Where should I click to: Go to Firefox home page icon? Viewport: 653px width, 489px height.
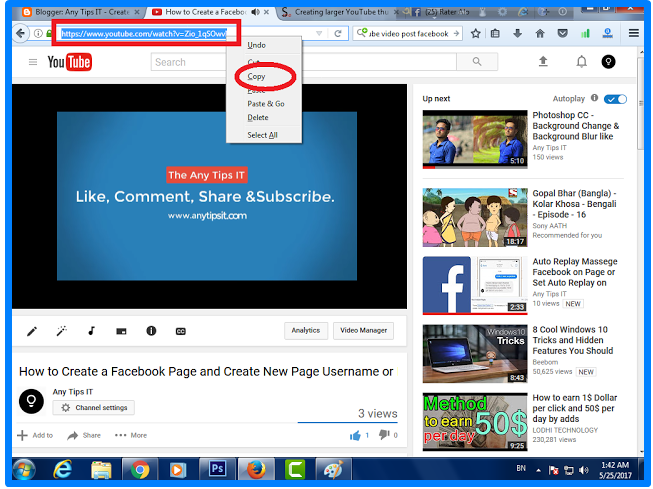click(x=540, y=33)
